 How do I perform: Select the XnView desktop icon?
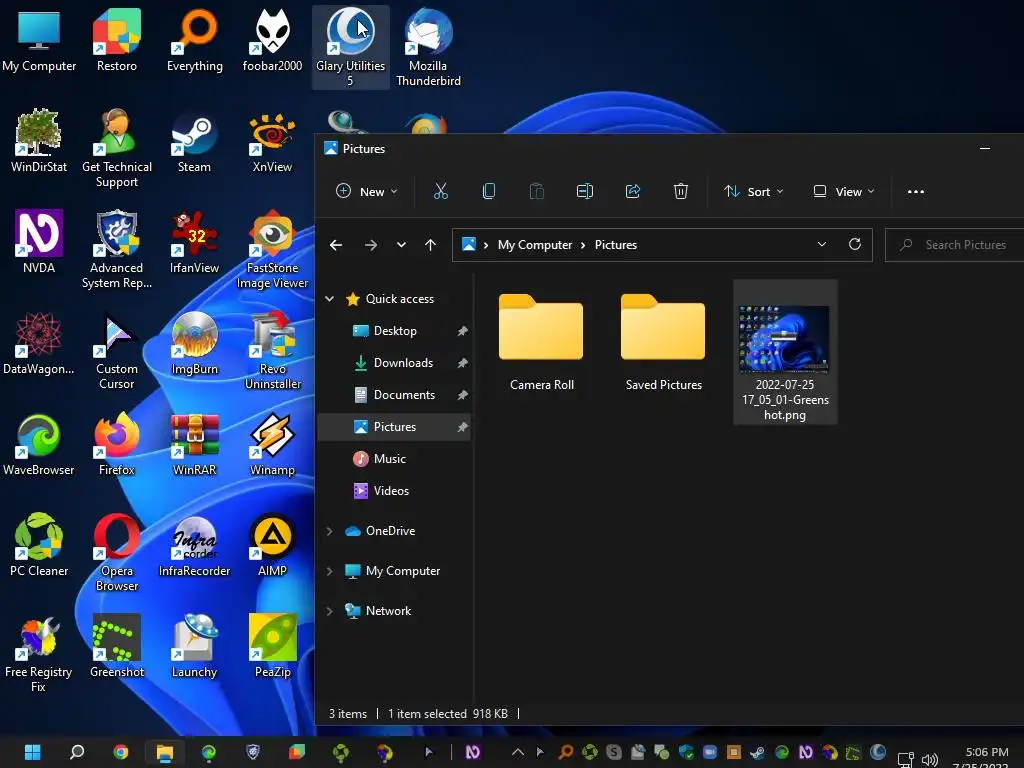[272, 142]
